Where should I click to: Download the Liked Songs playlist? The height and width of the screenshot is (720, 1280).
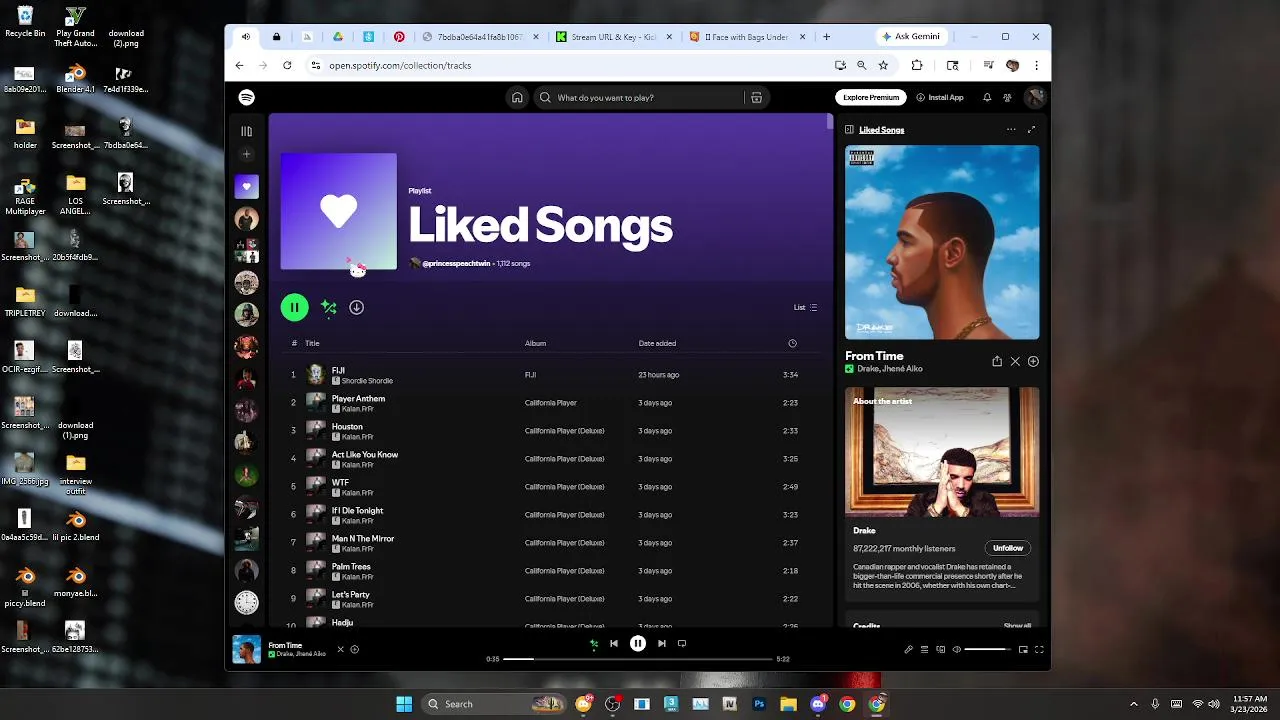356,307
